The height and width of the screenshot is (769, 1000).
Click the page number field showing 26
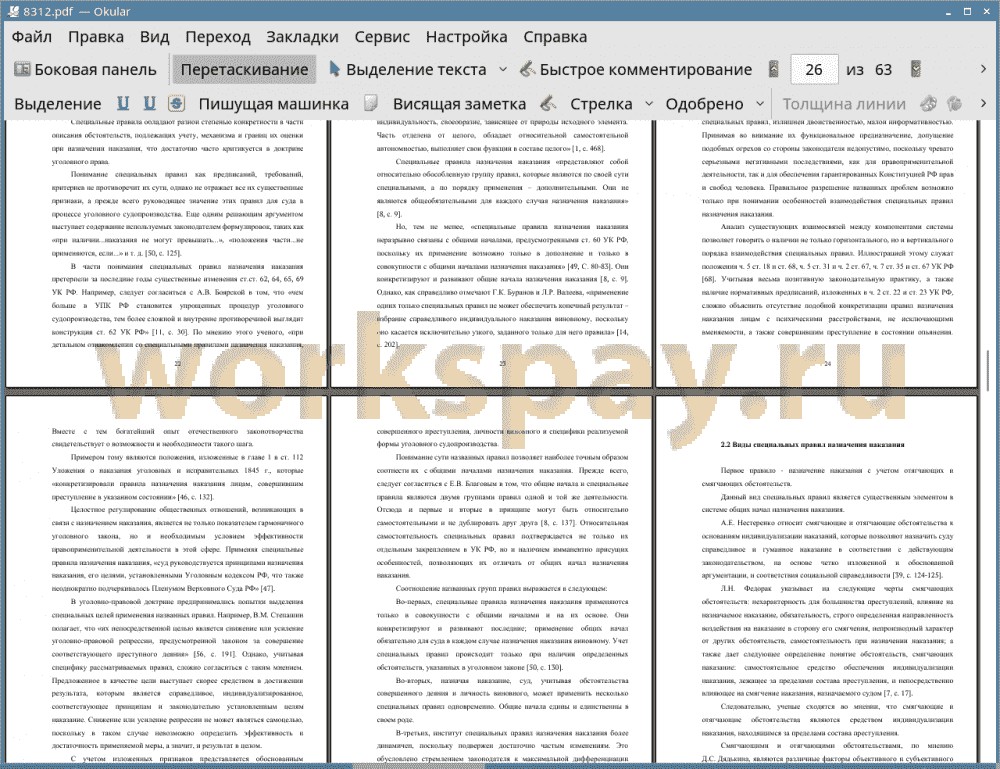pos(814,70)
